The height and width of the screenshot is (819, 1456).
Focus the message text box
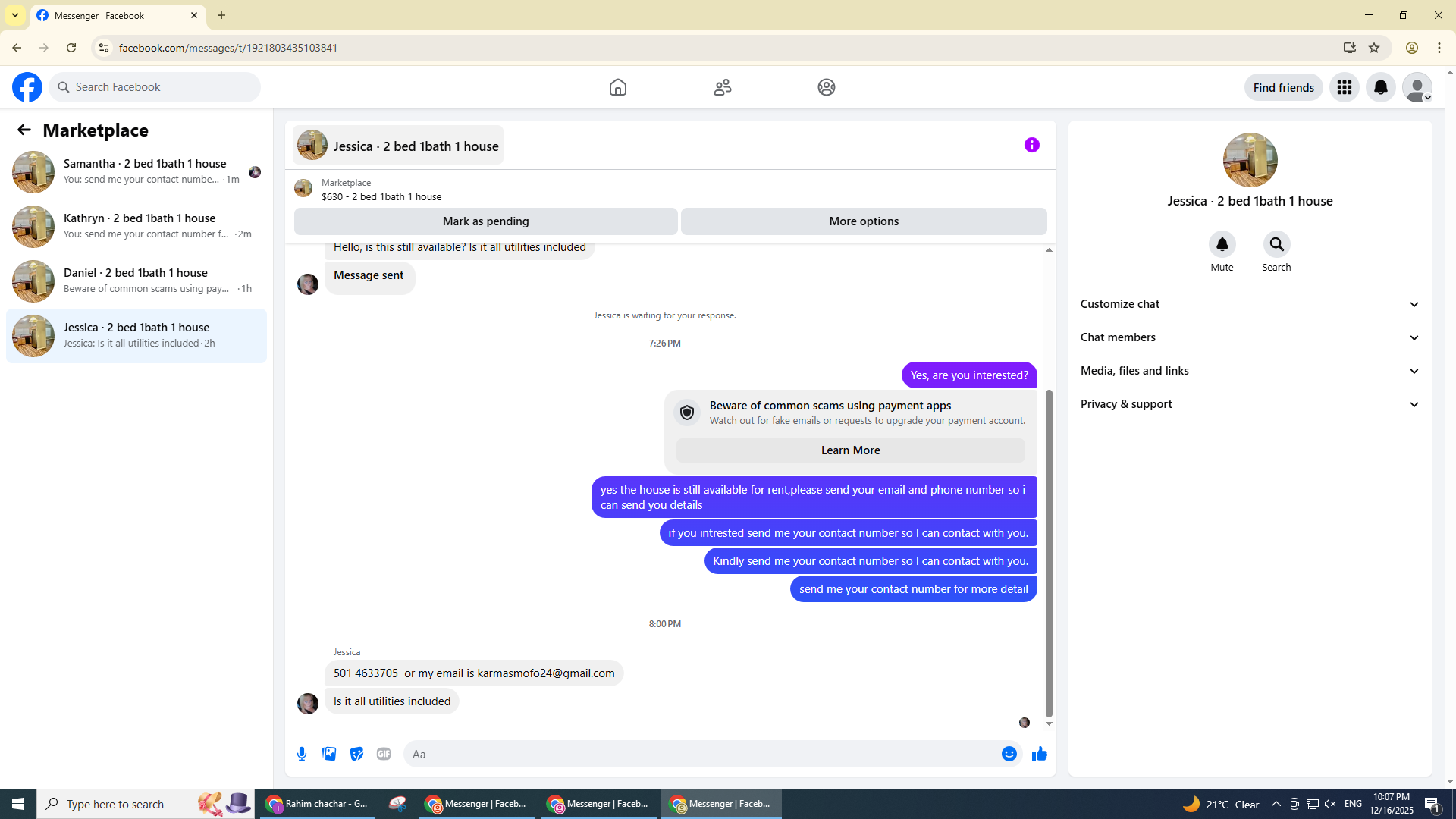click(x=701, y=754)
